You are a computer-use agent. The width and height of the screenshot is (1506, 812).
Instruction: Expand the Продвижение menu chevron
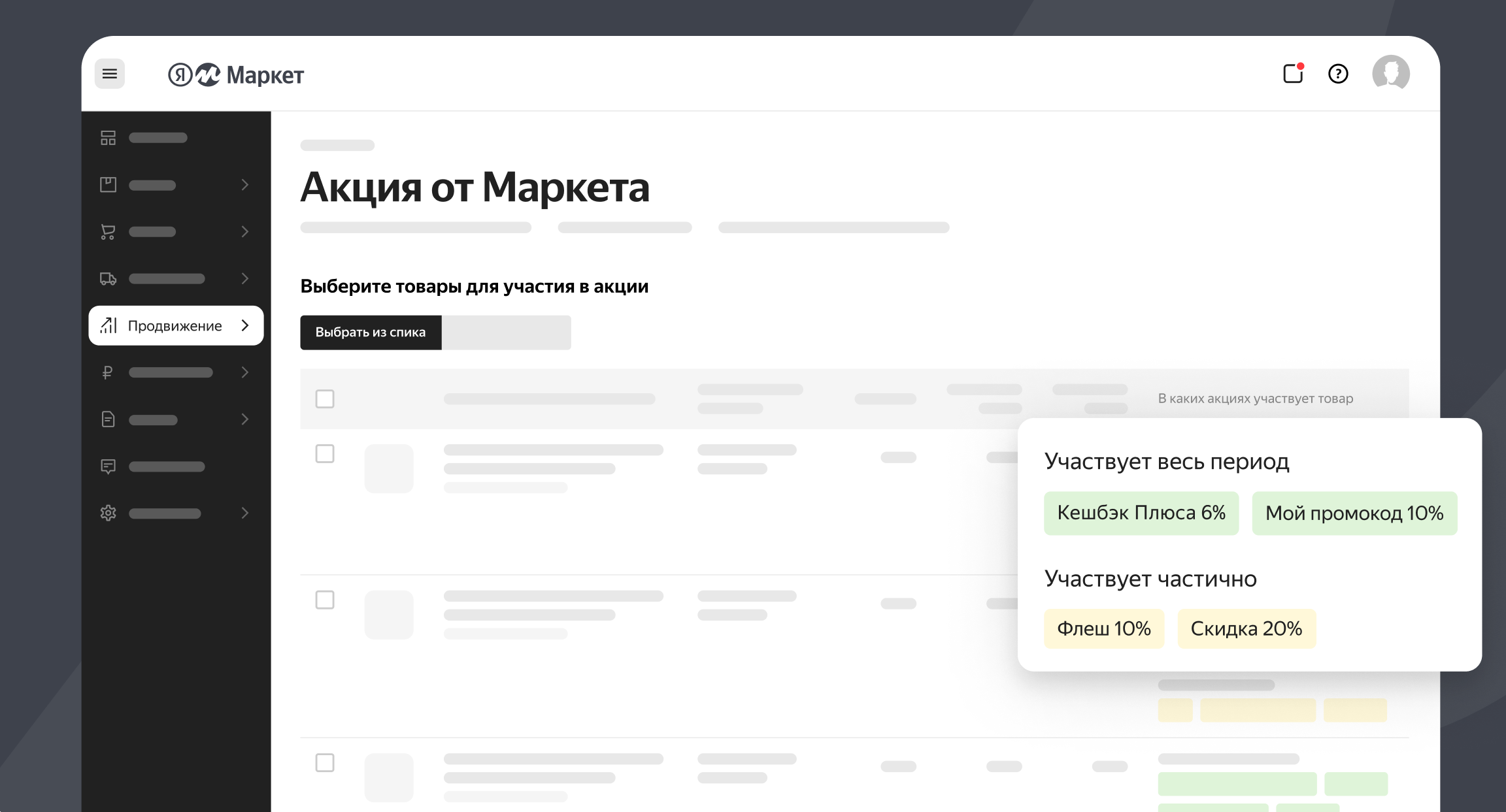click(x=245, y=325)
